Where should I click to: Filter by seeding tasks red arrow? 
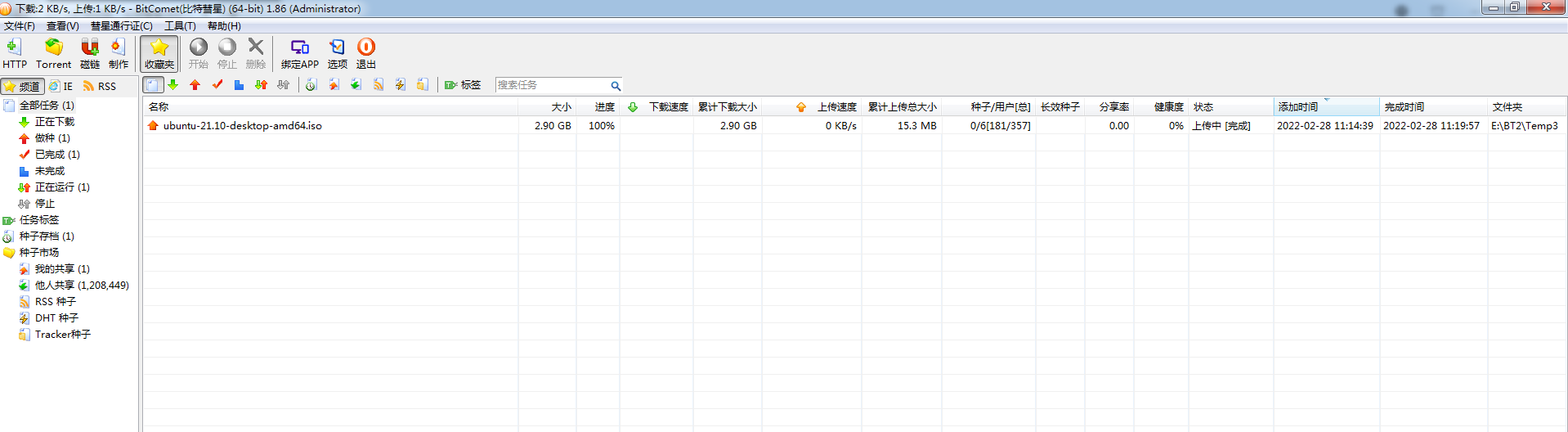(x=195, y=85)
